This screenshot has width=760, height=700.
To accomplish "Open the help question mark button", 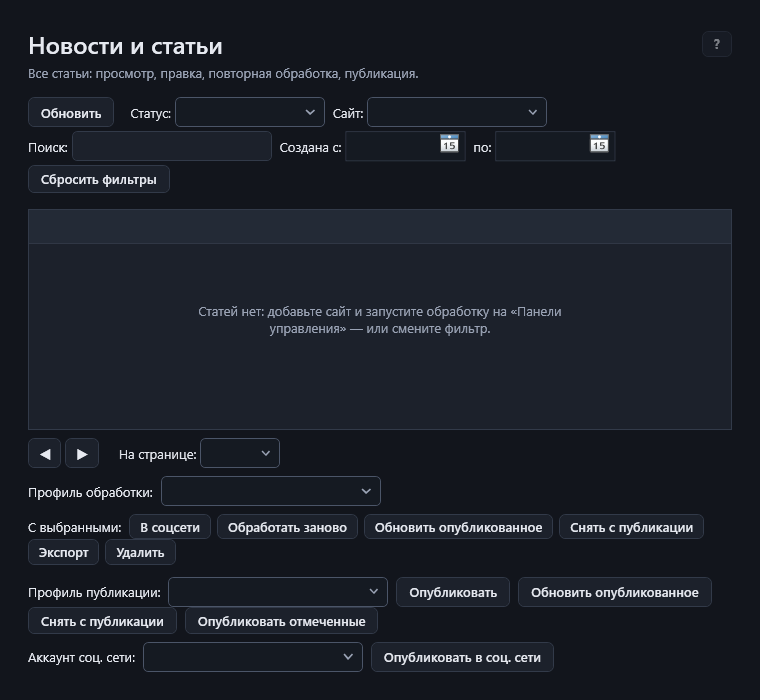I will 716,44.
